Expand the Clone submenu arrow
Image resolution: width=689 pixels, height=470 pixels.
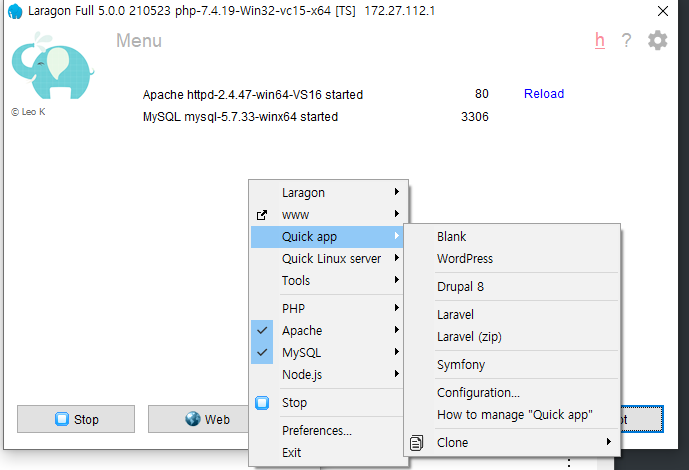click(609, 441)
